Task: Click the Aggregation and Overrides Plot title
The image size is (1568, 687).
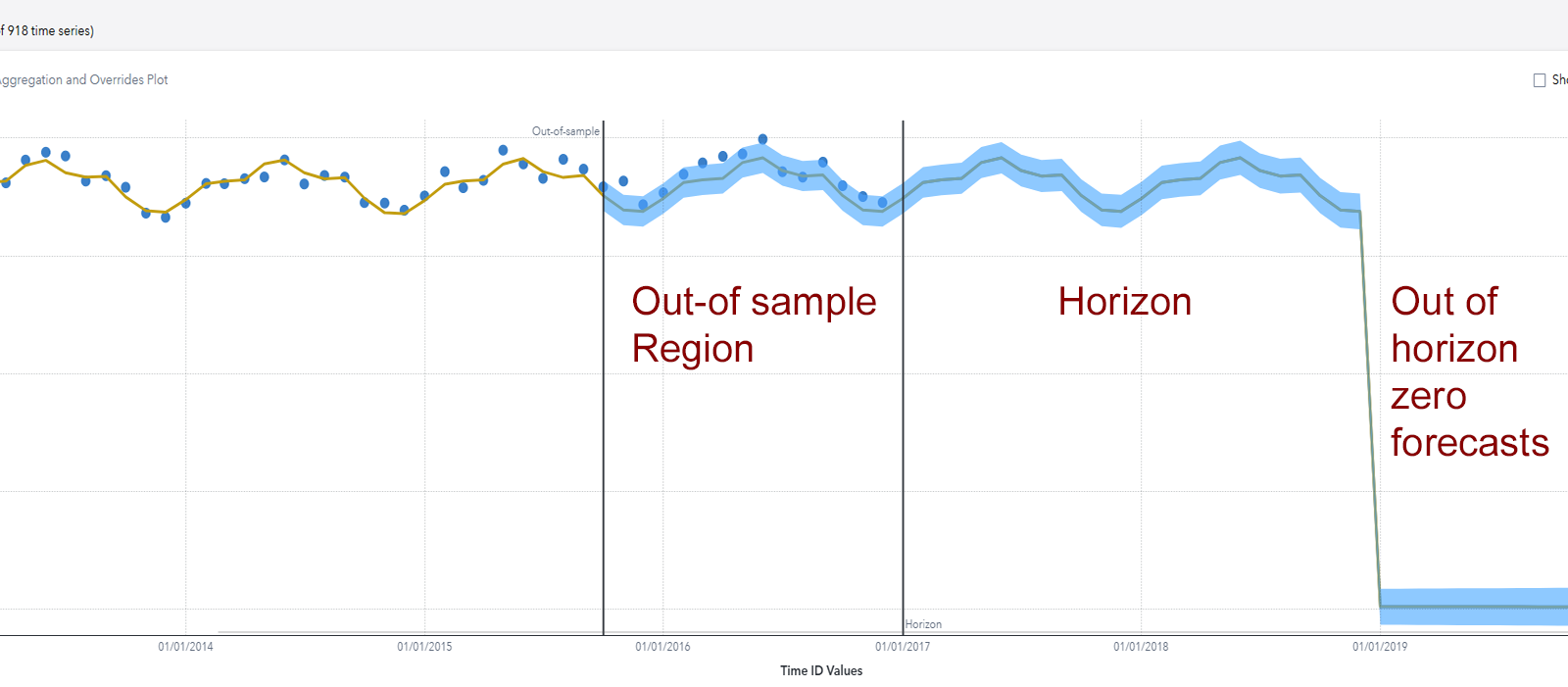Action: point(83,79)
